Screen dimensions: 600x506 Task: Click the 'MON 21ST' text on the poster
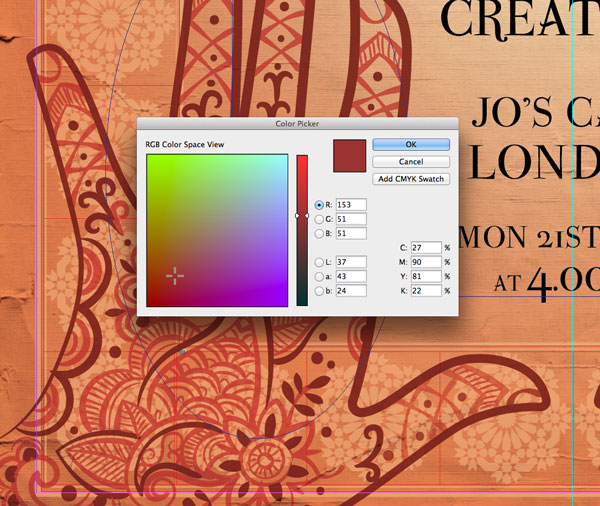pyautogui.click(x=529, y=237)
